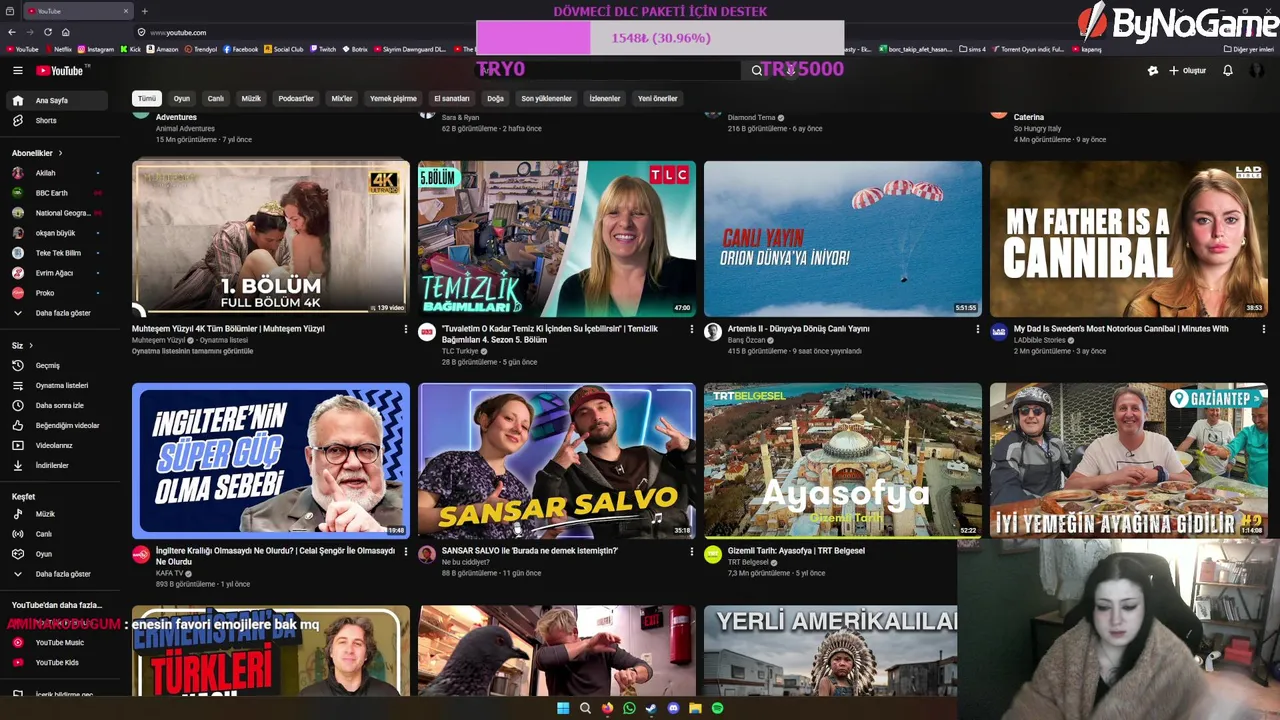Select the El sanatları filter chip

[452, 99]
